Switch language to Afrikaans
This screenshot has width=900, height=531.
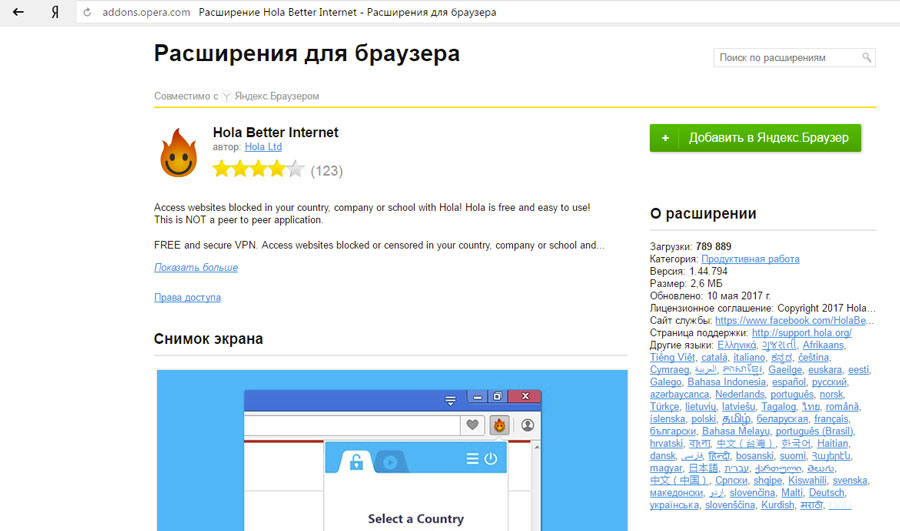[x=823, y=345]
